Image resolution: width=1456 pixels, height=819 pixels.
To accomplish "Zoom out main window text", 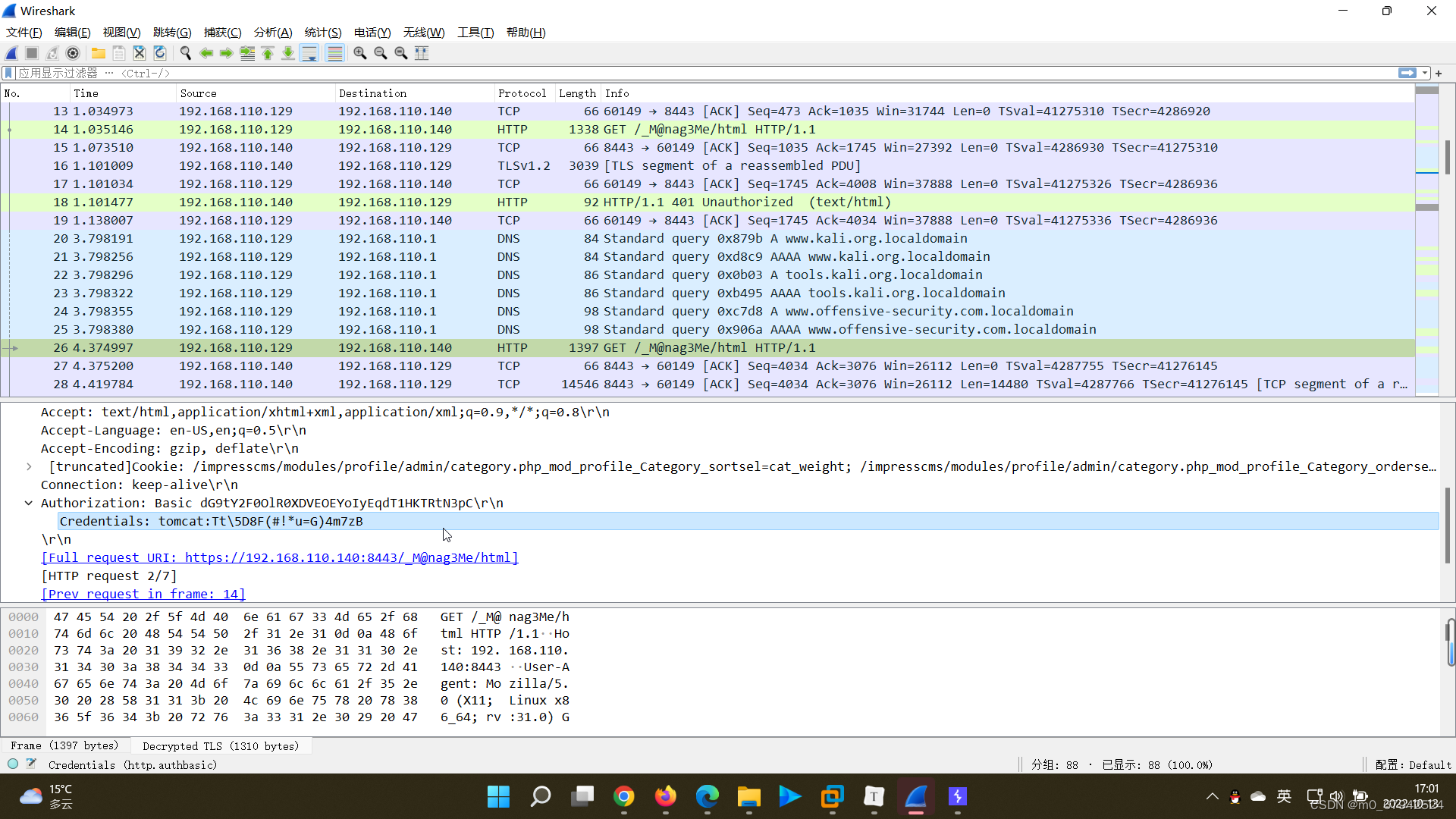I will (381, 53).
